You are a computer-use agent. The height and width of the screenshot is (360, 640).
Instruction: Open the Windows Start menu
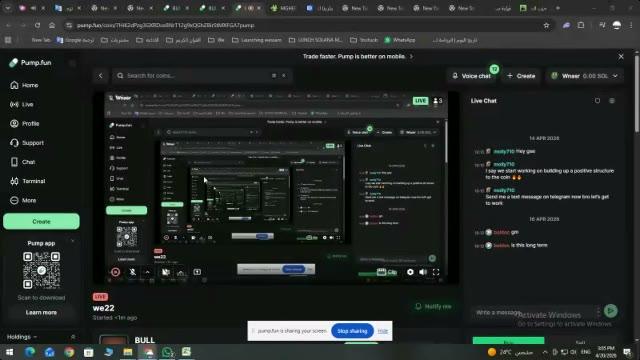pos(9,352)
